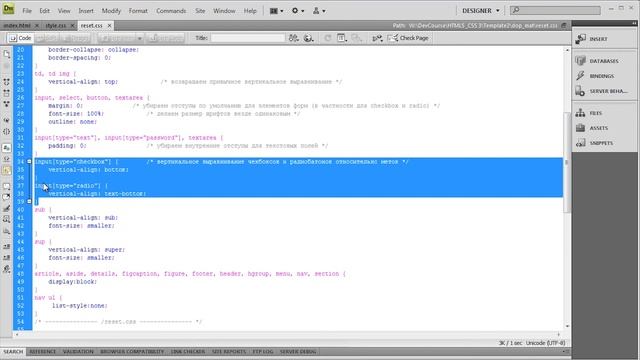This screenshot has height=360, width=640.
Task: Open the DESIGNER workspace switcher dropdown
Action: point(480,11)
